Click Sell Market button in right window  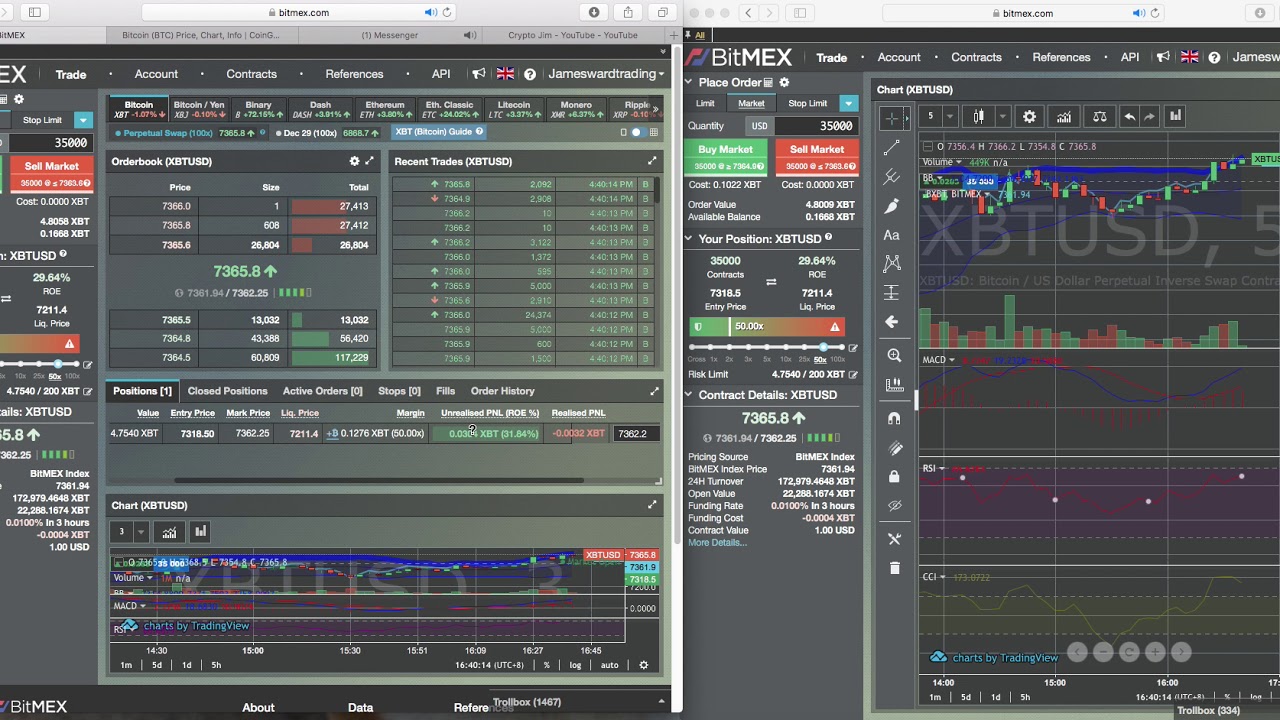[816, 156]
